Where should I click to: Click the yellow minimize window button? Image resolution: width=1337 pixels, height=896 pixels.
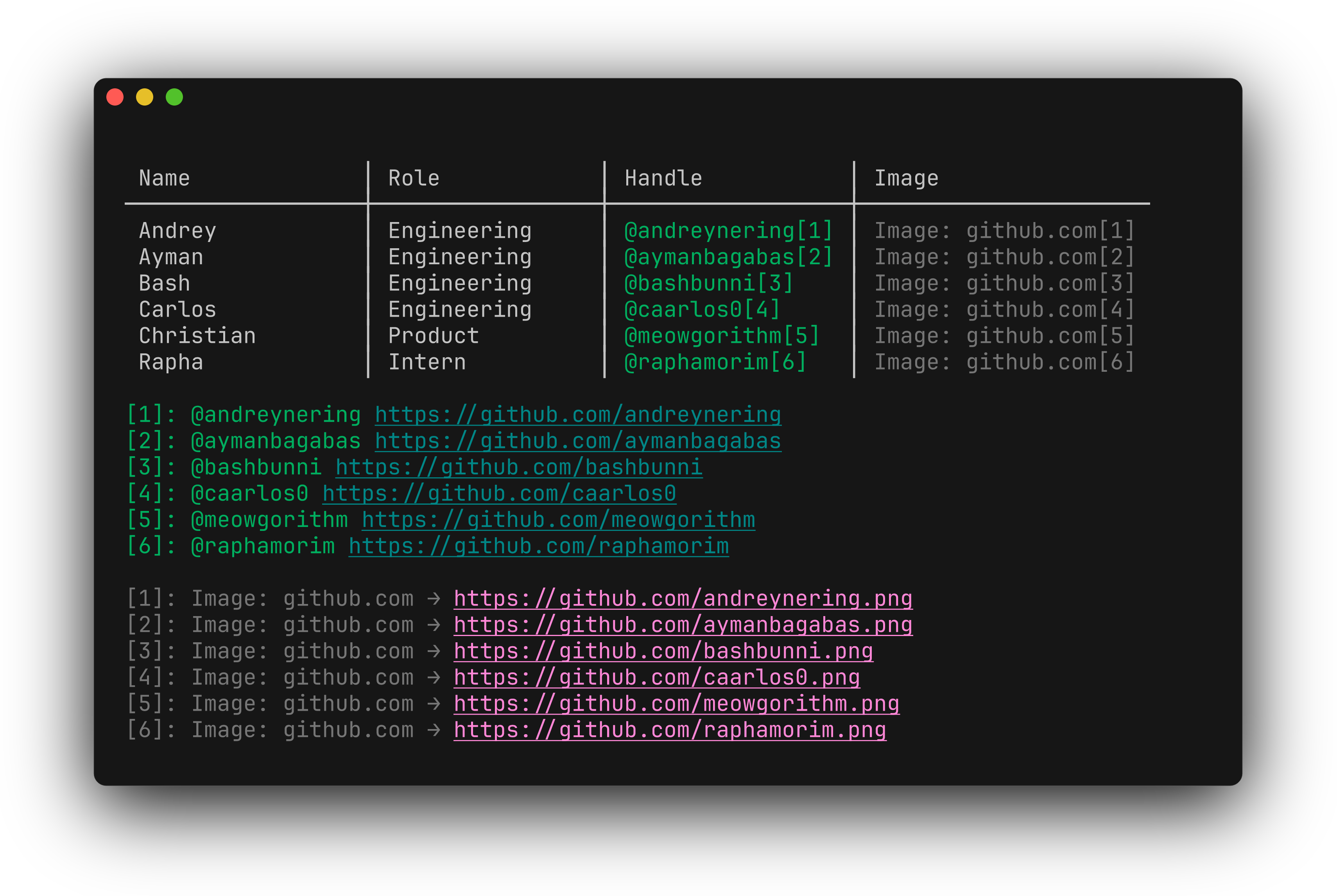click(145, 97)
